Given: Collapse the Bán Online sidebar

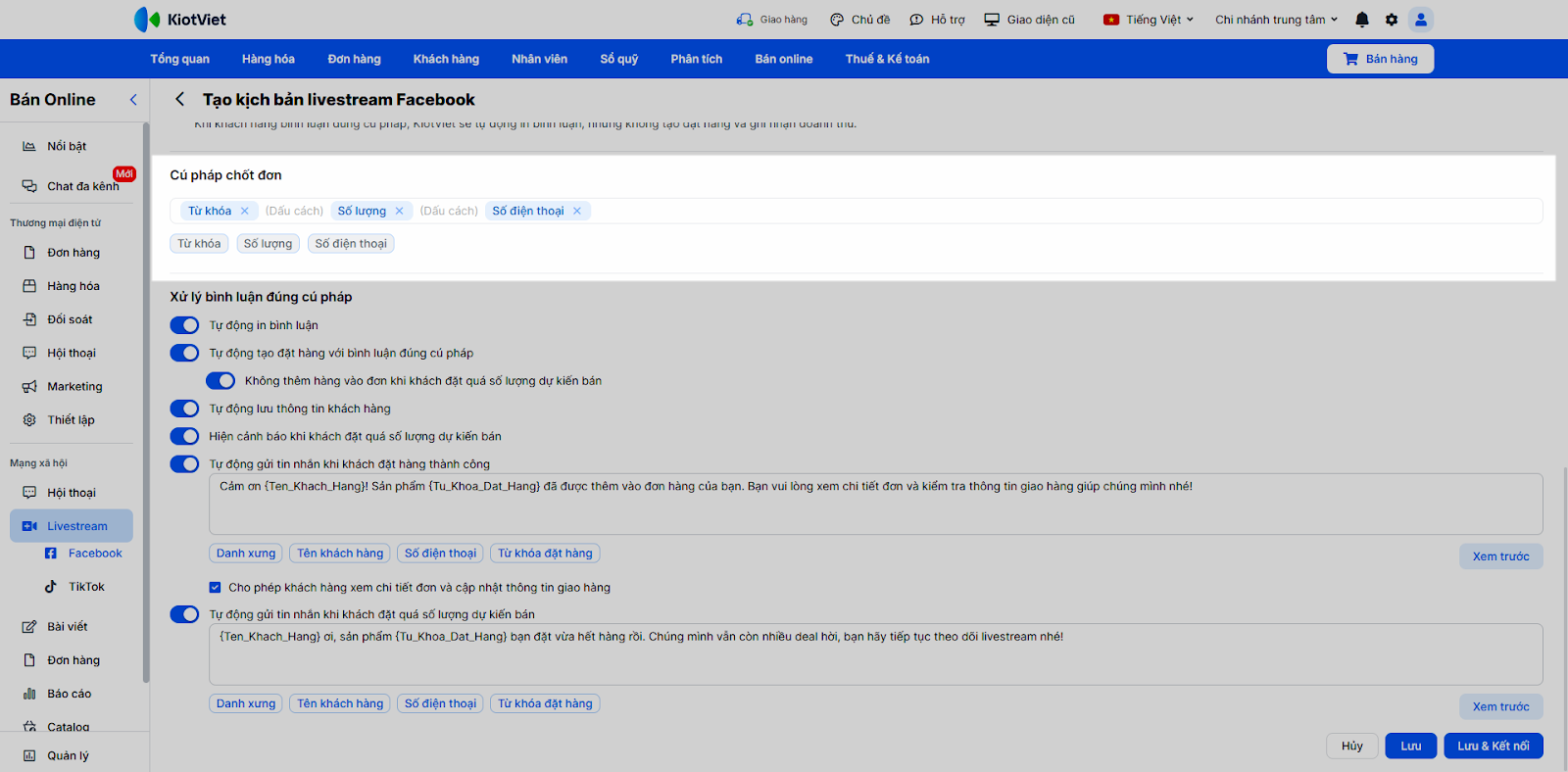Looking at the screenshot, I should (133, 99).
